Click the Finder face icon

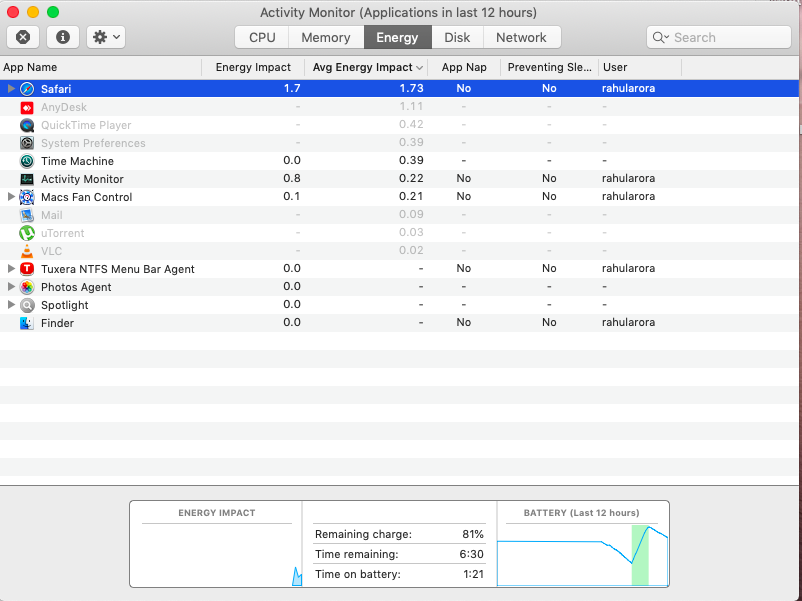click(x=27, y=323)
